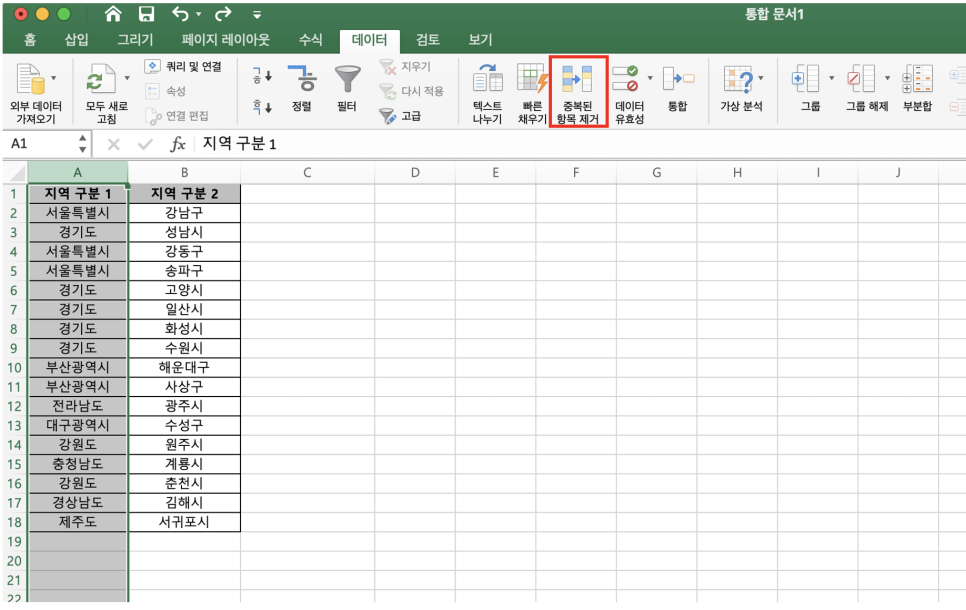
Task: Select the cell containing 강남구
Action: pyautogui.click(x=184, y=213)
